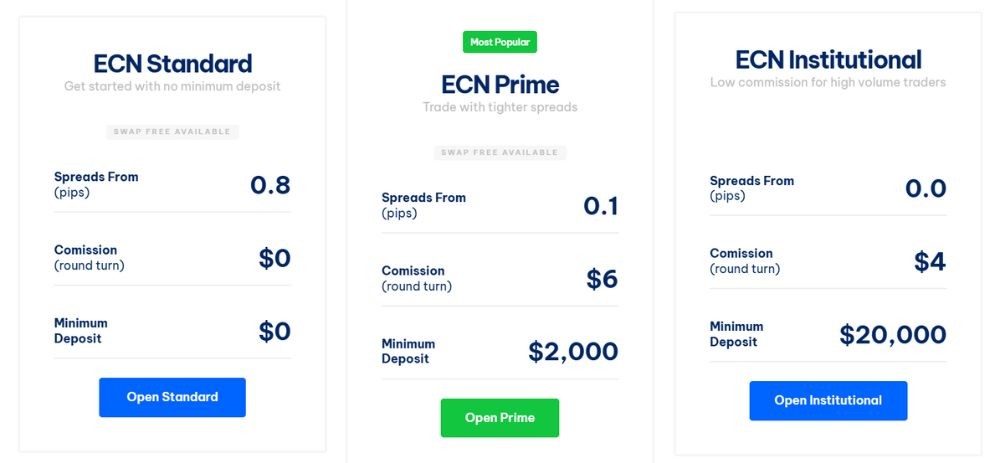Click 'Get started with no minimum deposit' text

(172, 87)
